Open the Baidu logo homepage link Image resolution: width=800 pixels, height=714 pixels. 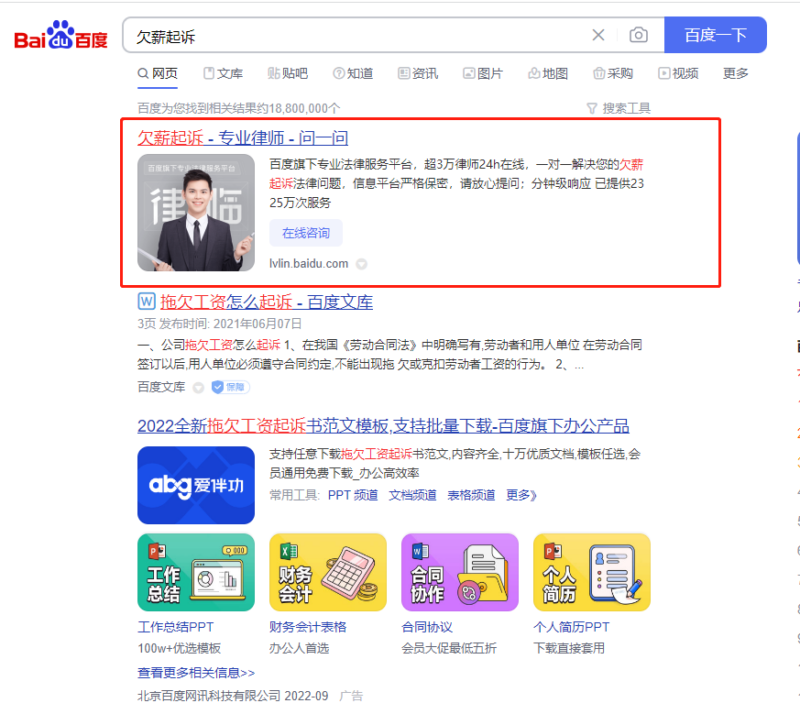(x=61, y=35)
